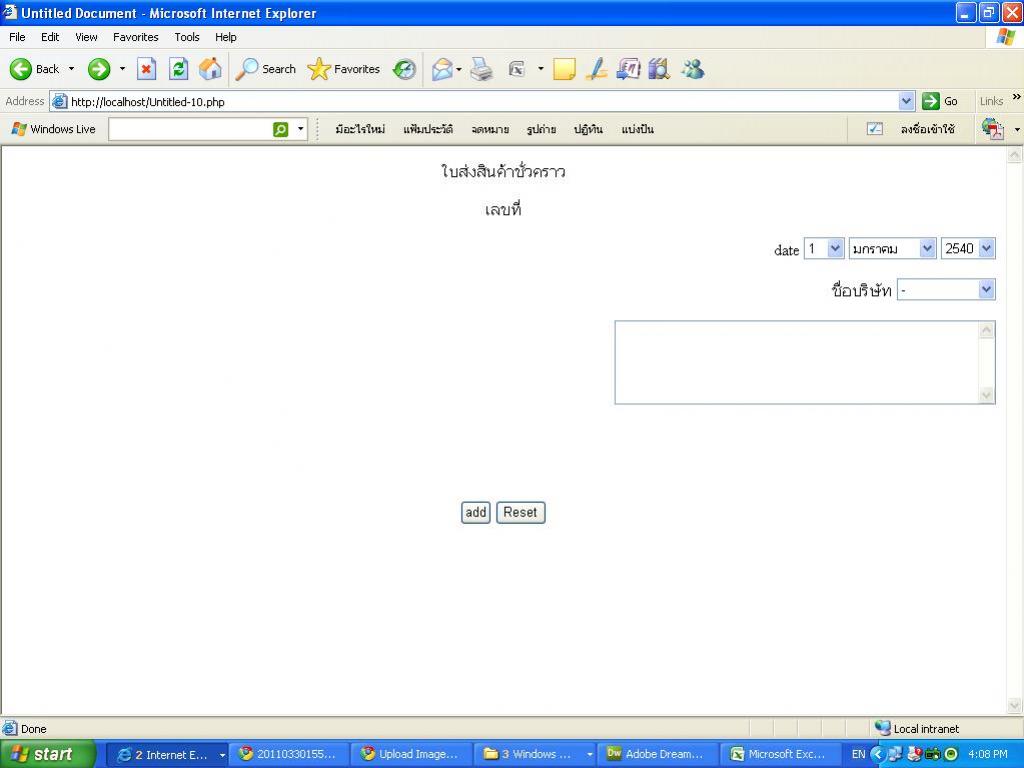Viewport: 1024px width, 768px height.
Task: Click the Local intranet zone indicator
Action: click(917, 728)
